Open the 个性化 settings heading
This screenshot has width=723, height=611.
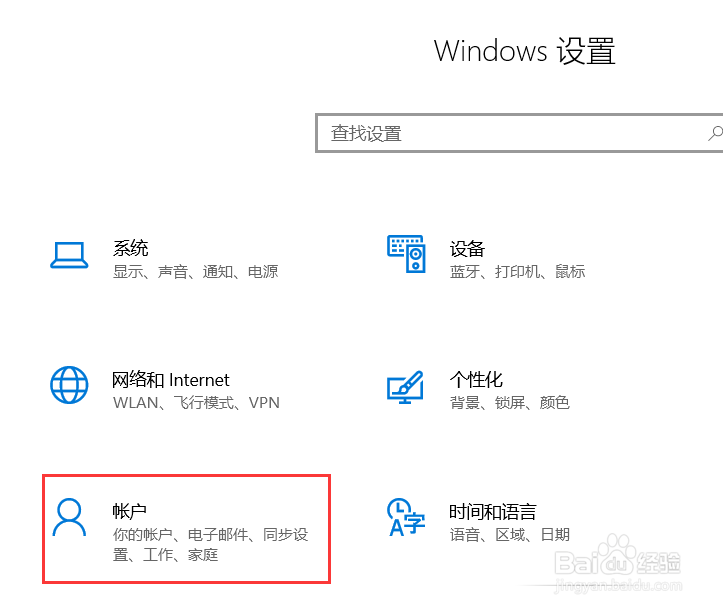pos(476,380)
